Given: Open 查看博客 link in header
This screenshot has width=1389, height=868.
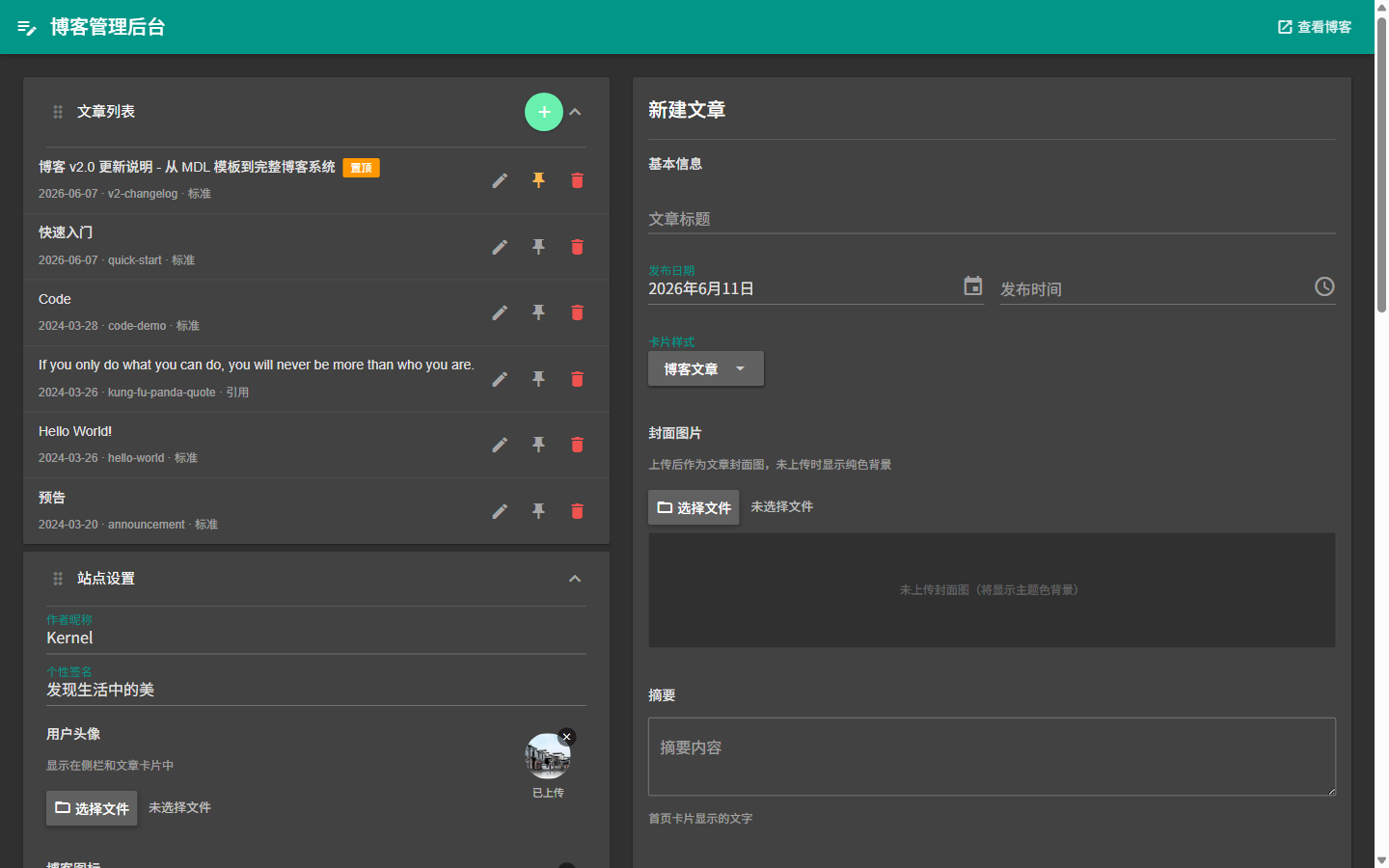Looking at the screenshot, I should 1315,27.
